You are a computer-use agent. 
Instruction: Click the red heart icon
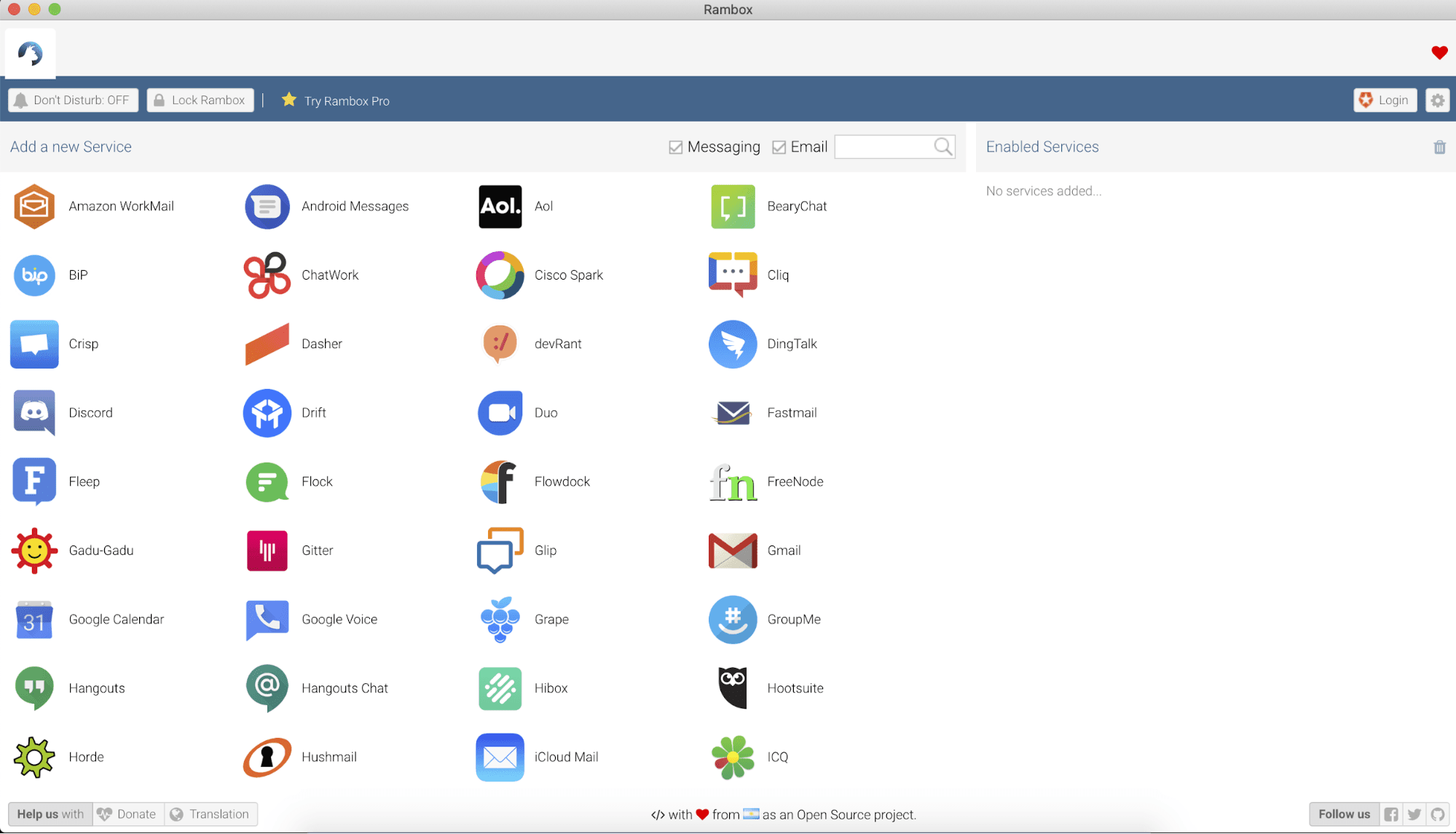coord(1439,52)
